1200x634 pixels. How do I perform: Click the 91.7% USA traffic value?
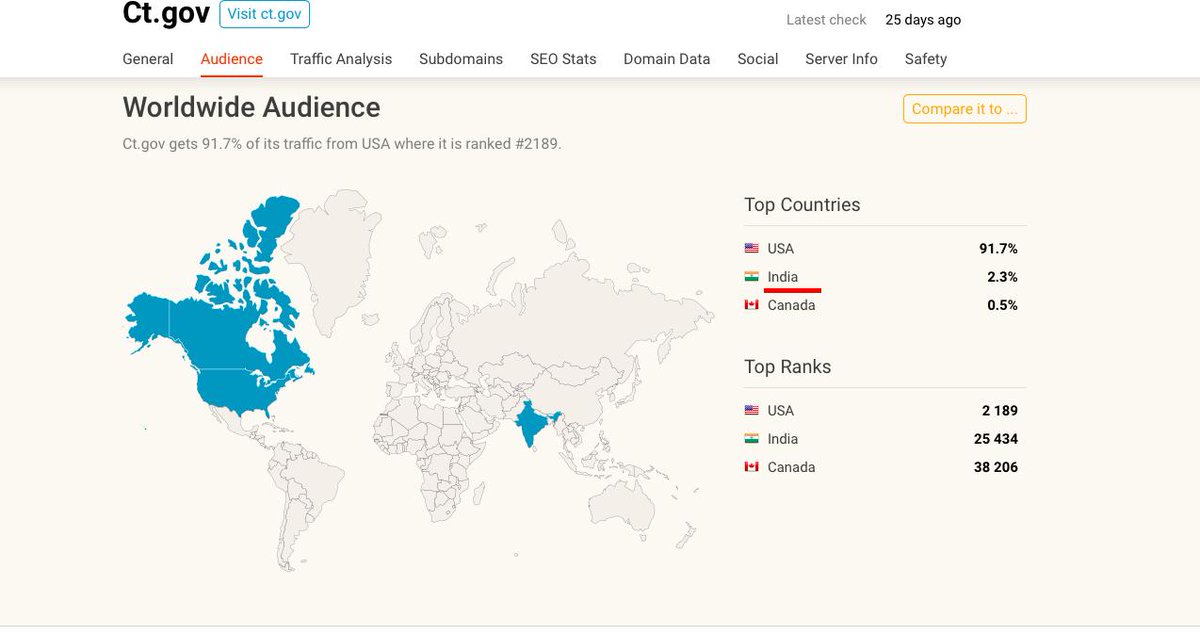coord(998,248)
